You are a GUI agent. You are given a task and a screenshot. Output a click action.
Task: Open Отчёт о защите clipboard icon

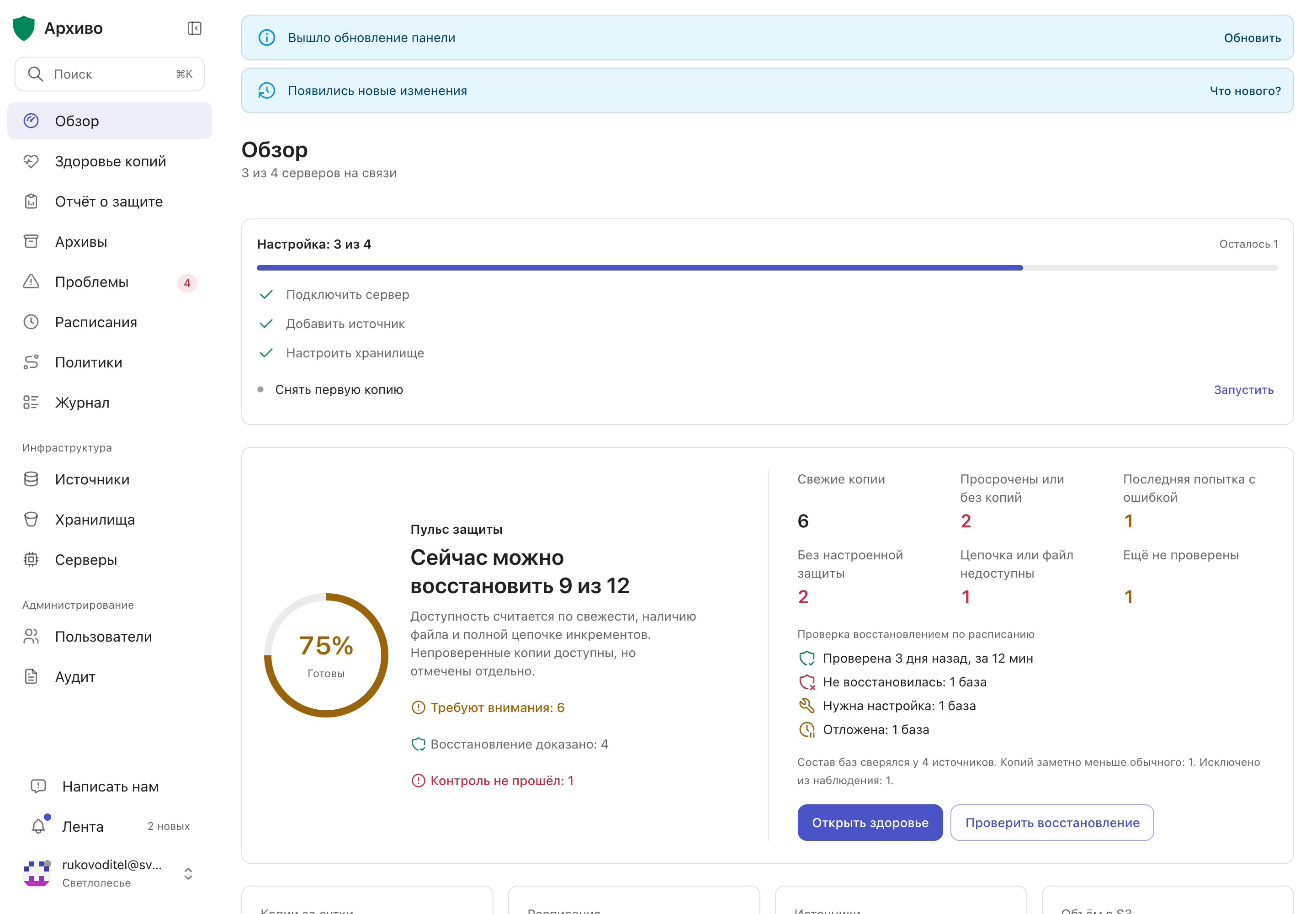(x=31, y=201)
